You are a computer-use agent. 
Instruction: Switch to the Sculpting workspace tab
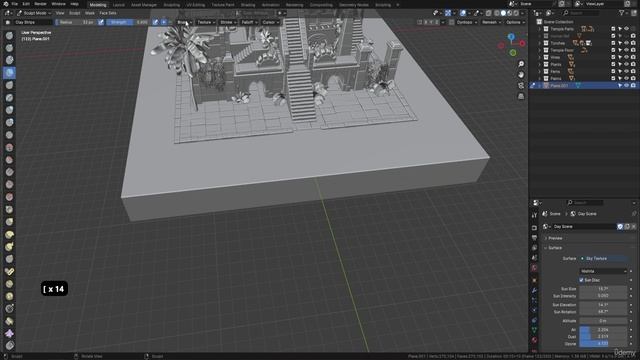[x=171, y=5]
